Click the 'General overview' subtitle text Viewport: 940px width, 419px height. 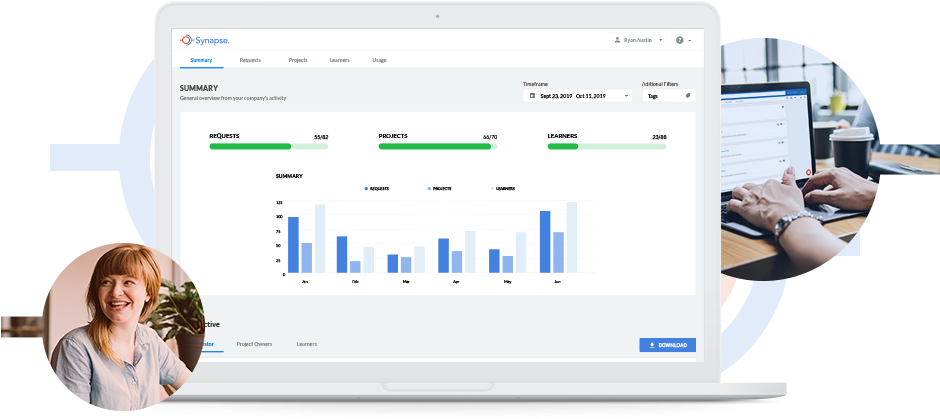click(233, 98)
